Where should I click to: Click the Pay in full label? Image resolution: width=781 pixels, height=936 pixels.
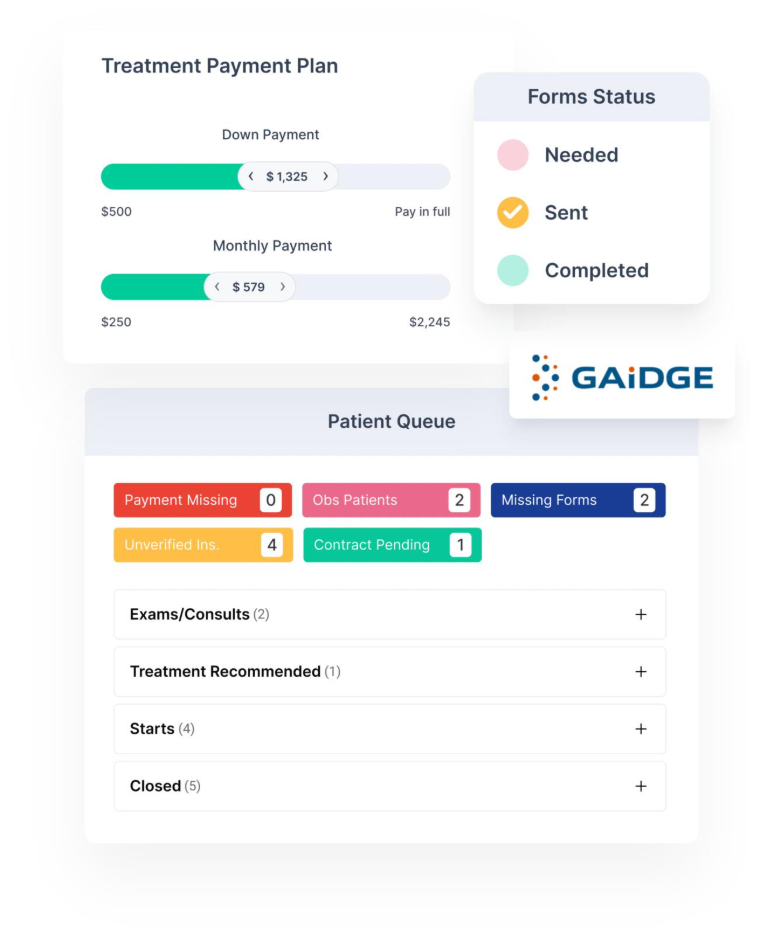pyautogui.click(x=422, y=211)
